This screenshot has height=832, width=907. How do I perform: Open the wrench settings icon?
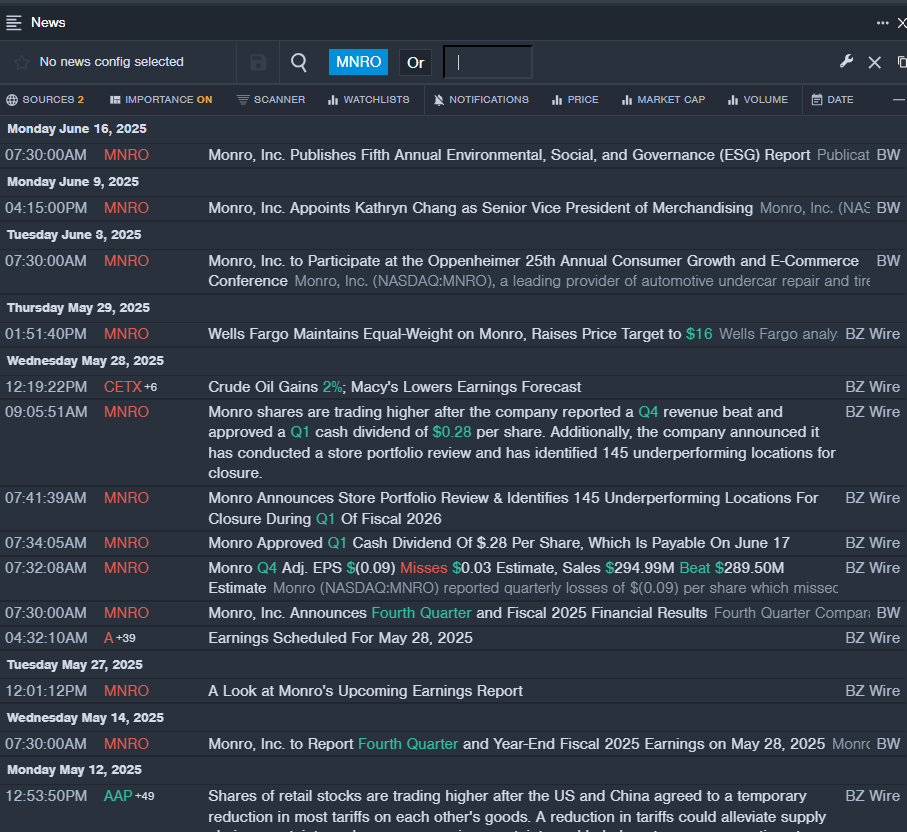pyautogui.click(x=846, y=61)
